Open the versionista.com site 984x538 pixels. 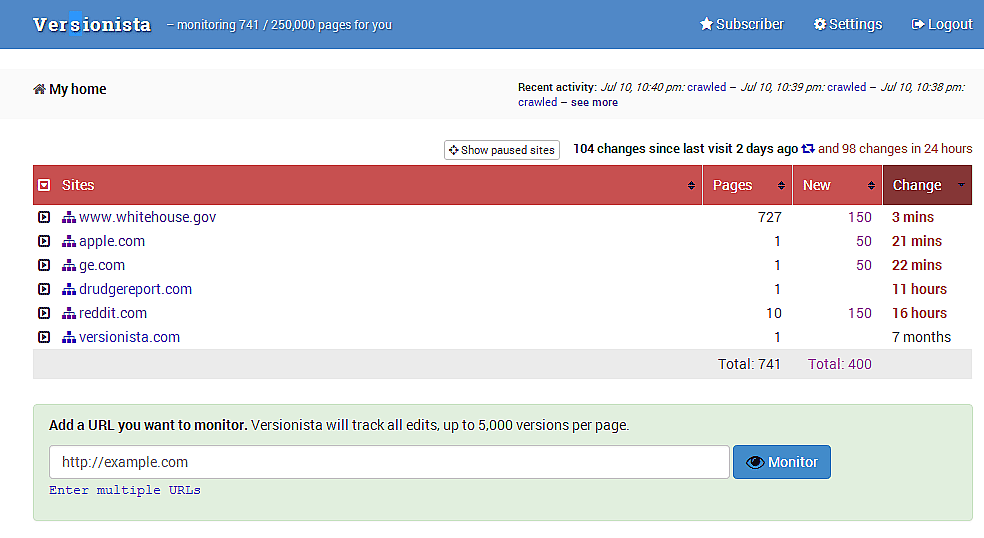(x=129, y=337)
